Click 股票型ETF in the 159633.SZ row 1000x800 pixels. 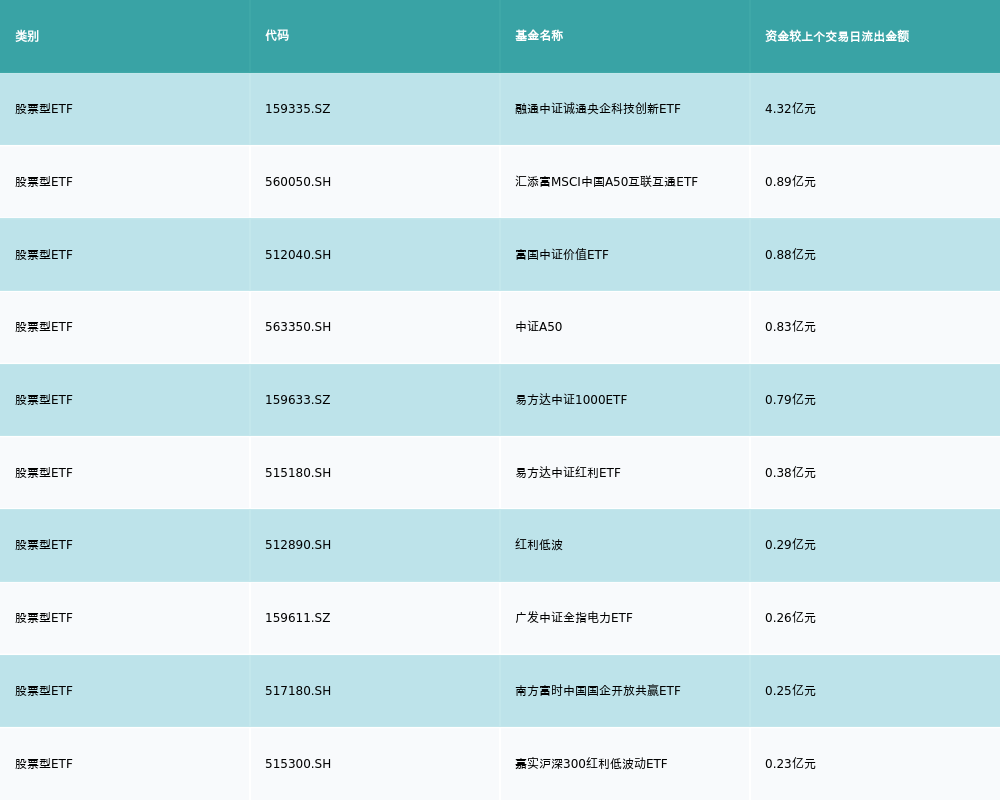click(44, 400)
